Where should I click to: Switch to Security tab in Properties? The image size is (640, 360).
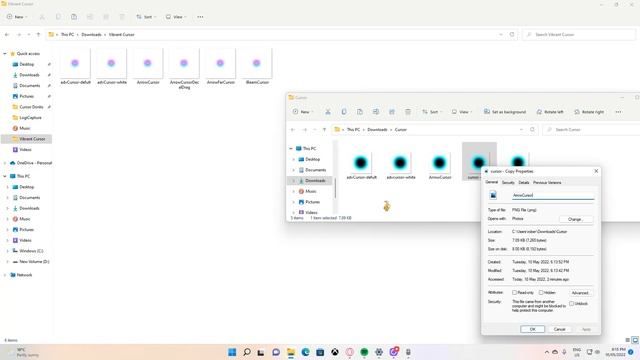508,182
